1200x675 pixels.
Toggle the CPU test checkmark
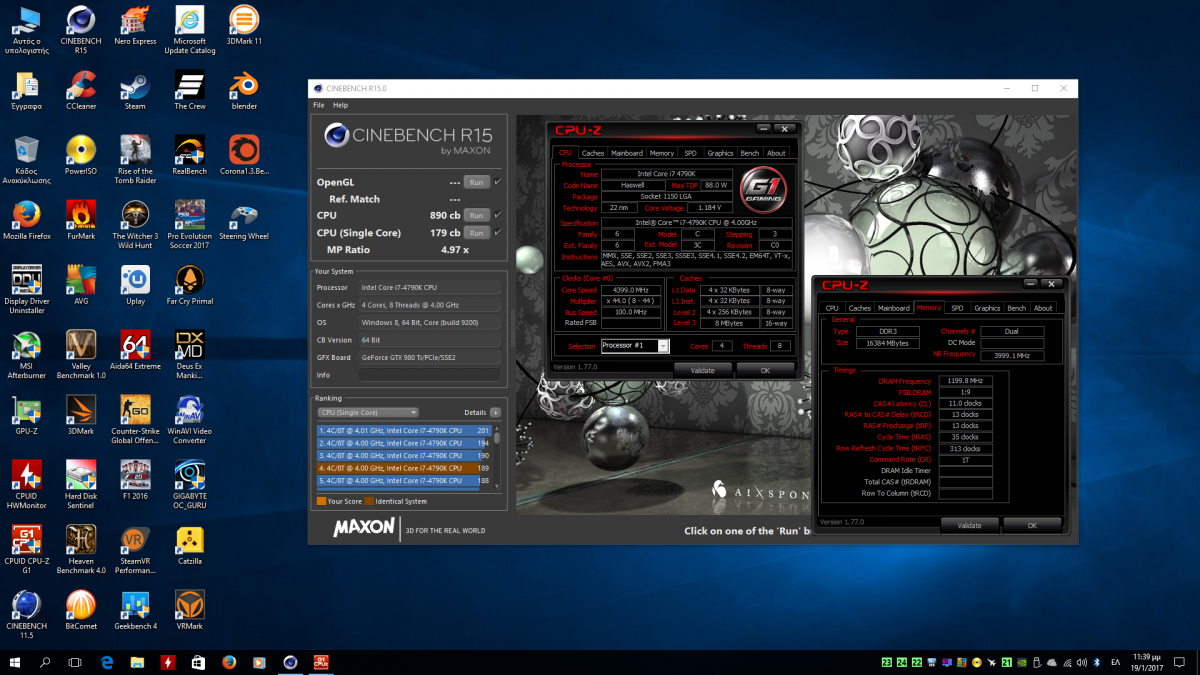(x=498, y=215)
